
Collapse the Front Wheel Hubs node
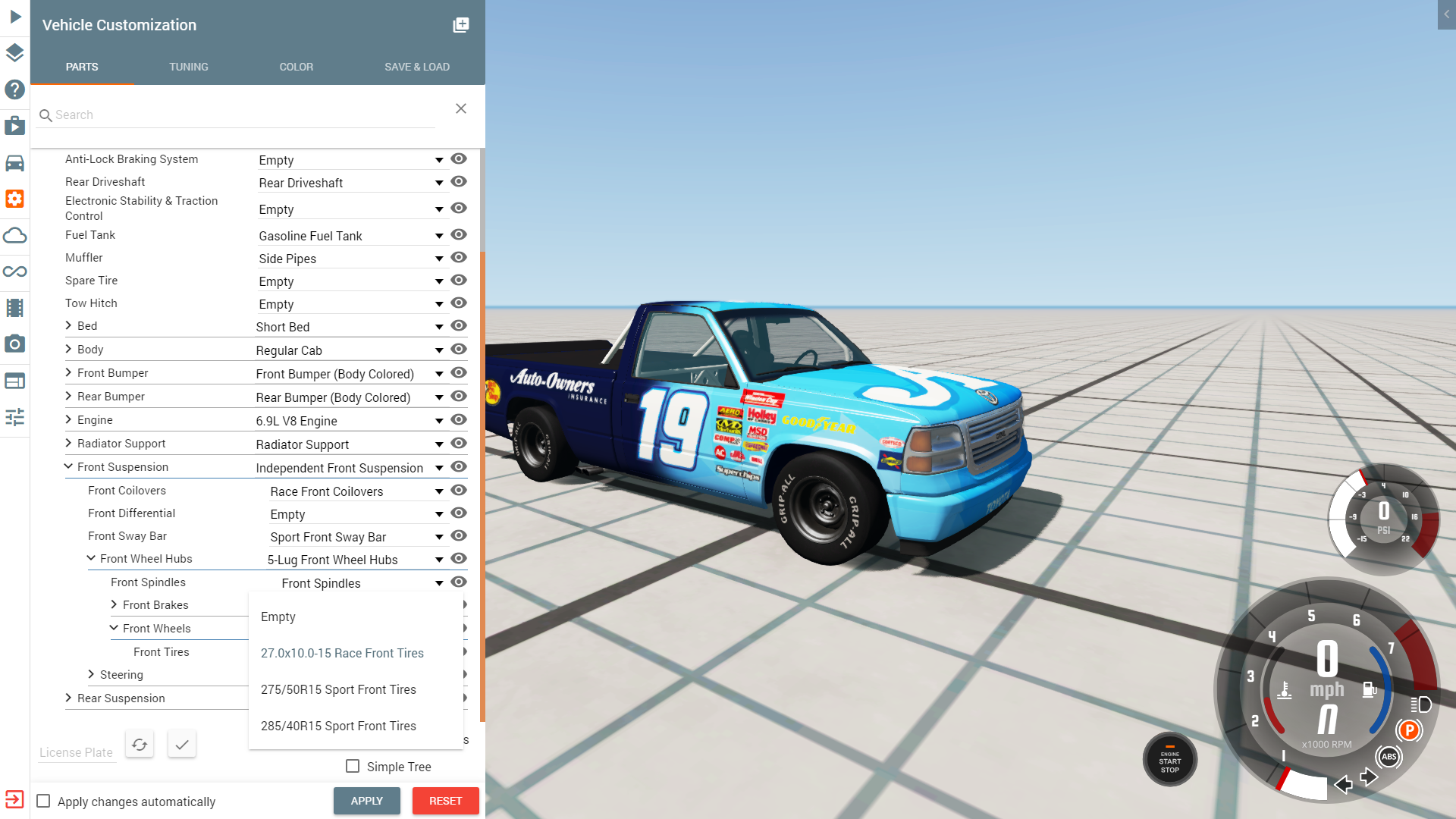[x=91, y=558]
